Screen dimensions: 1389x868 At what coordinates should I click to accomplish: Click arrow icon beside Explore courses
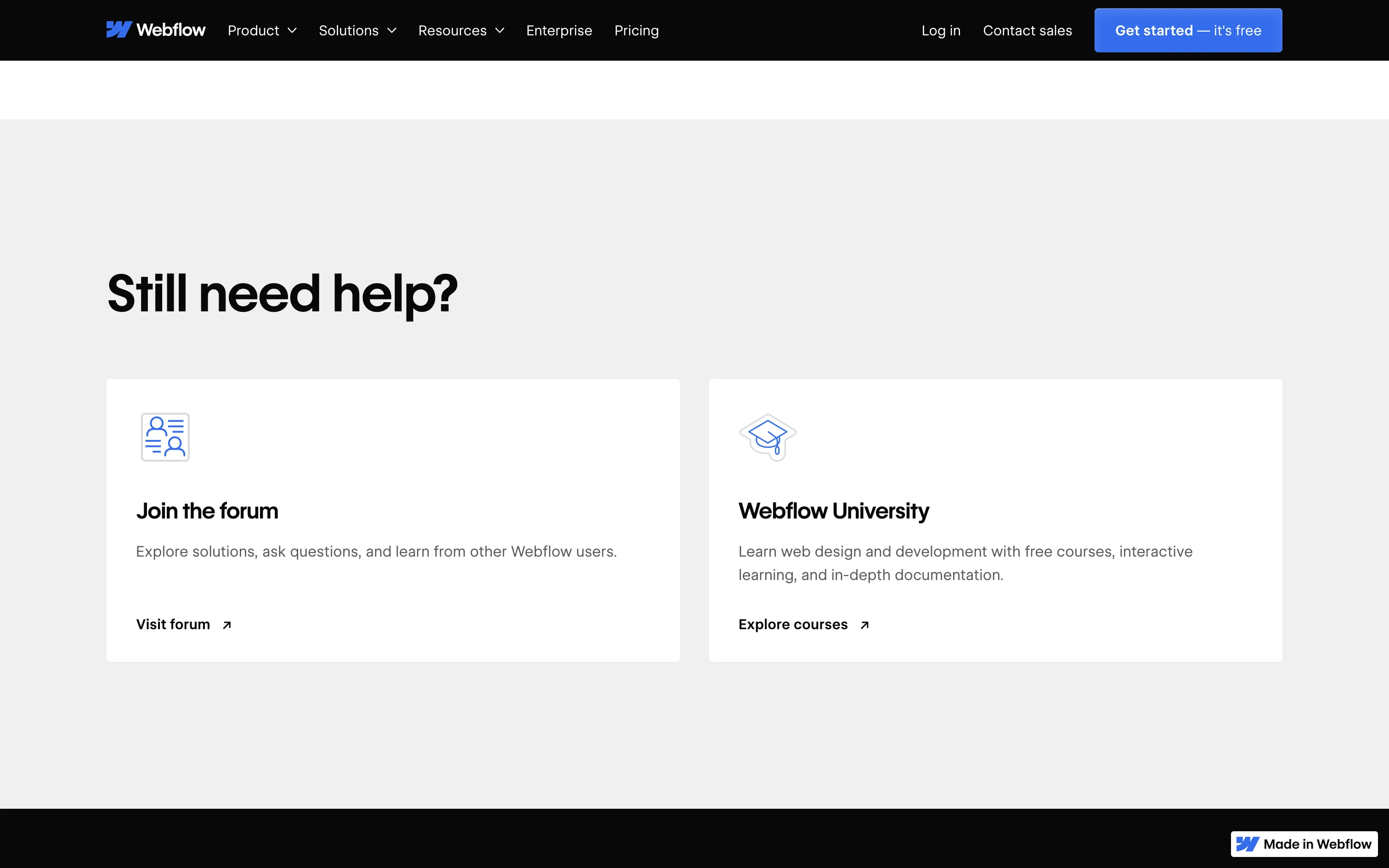[864, 625]
